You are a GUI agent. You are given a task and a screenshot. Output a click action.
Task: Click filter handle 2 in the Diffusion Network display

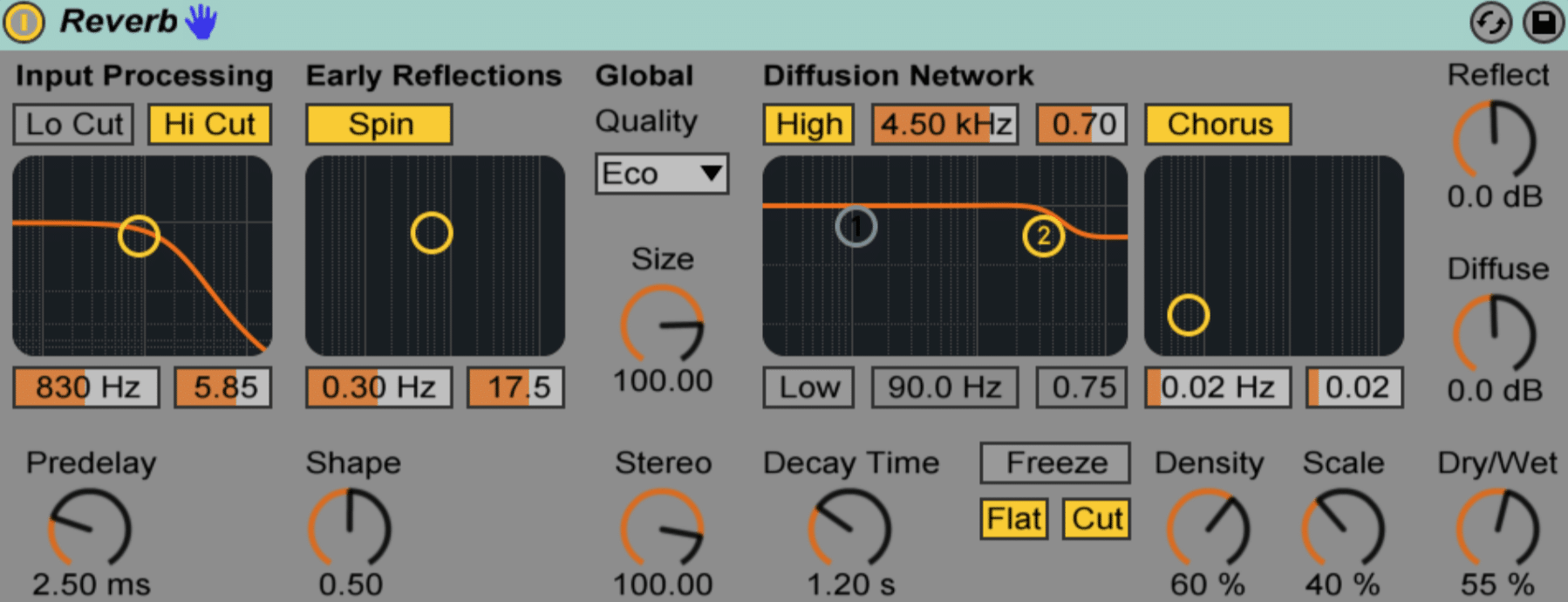click(x=1043, y=236)
